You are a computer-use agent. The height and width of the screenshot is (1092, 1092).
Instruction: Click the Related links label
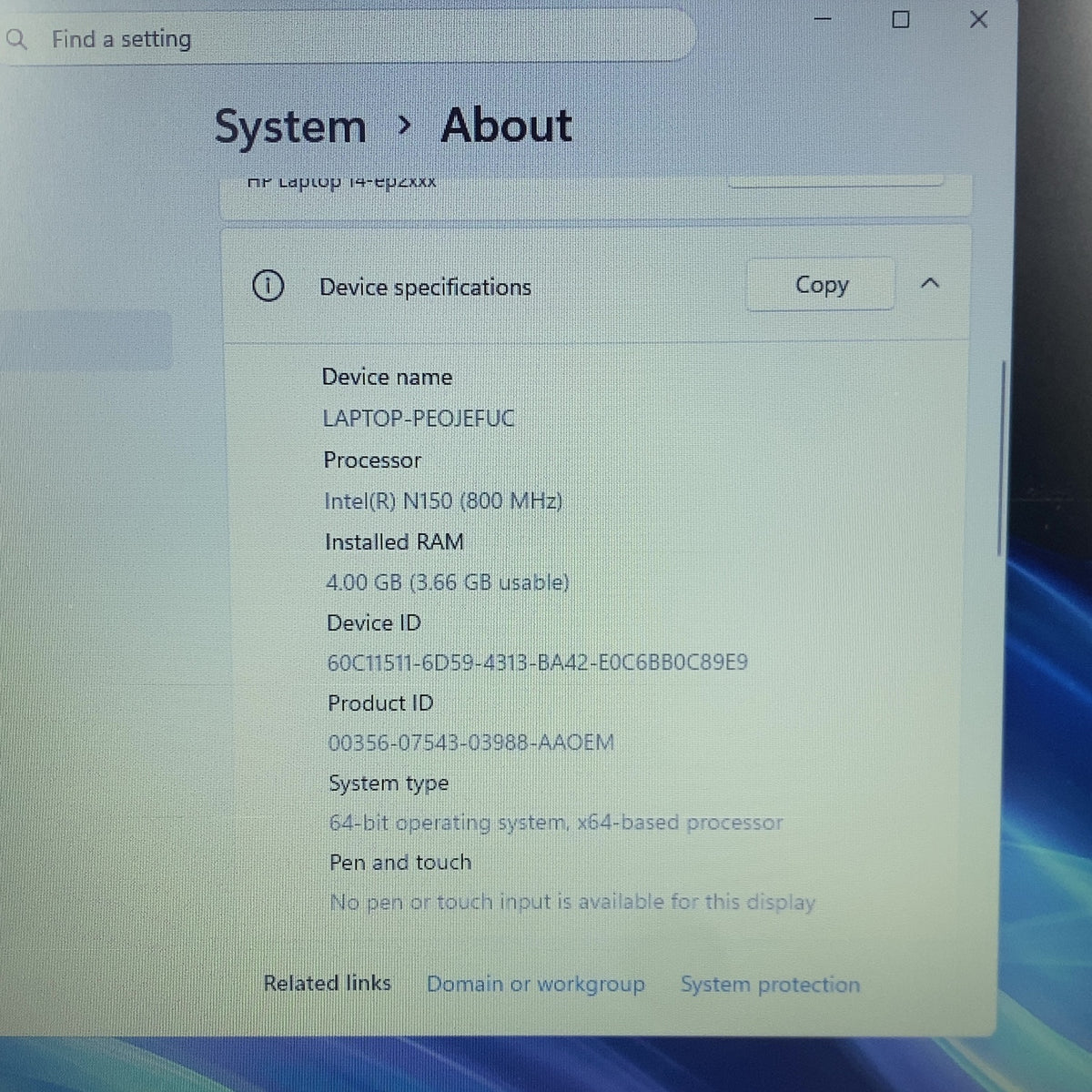pyautogui.click(x=328, y=983)
